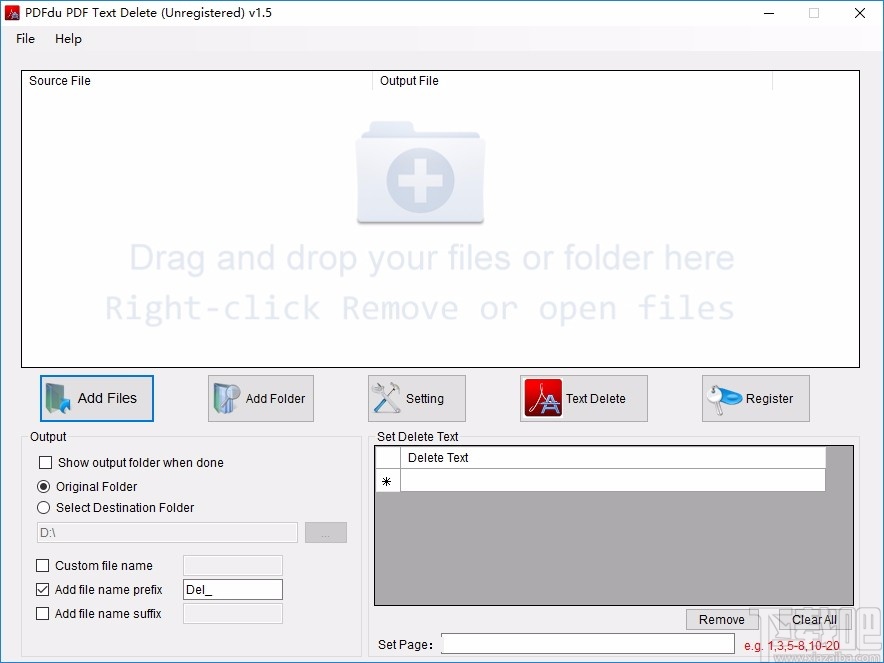Click the asterisk row marker in Delete Text table
This screenshot has height=663, width=884.
pyautogui.click(x=385, y=481)
